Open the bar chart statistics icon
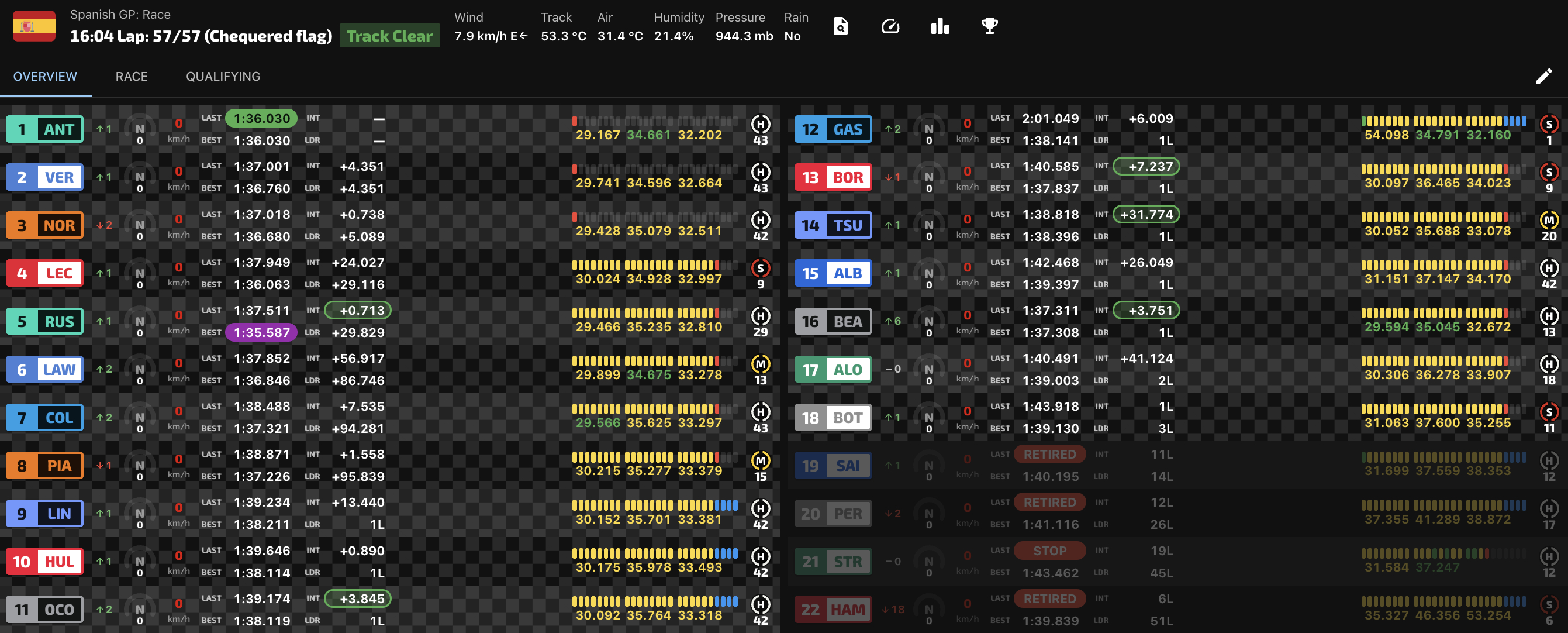The width and height of the screenshot is (1568, 633). point(941,26)
